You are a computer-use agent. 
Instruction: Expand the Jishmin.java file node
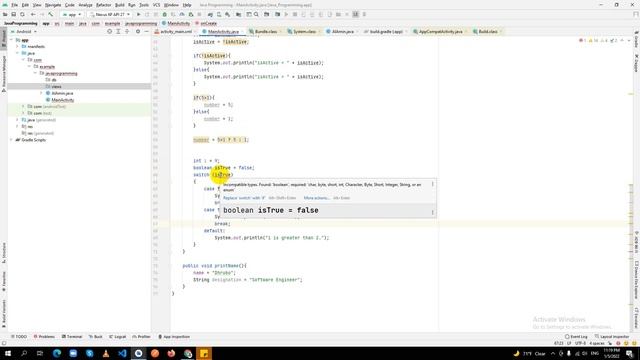click(x=41, y=93)
